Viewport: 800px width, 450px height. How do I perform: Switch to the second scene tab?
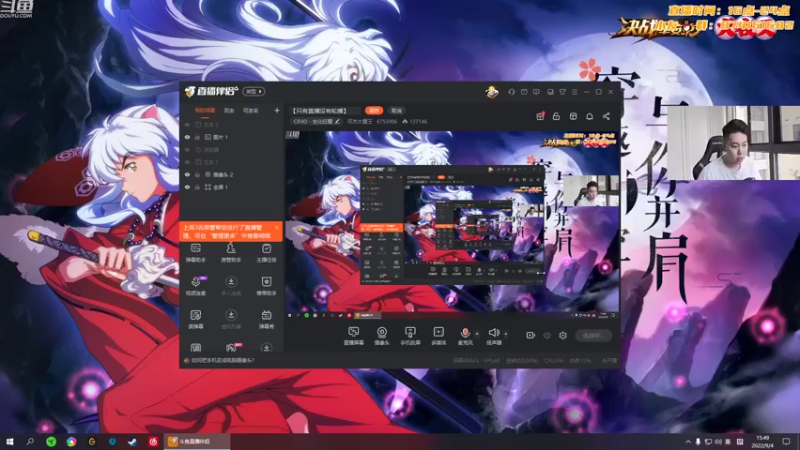pyautogui.click(x=229, y=110)
